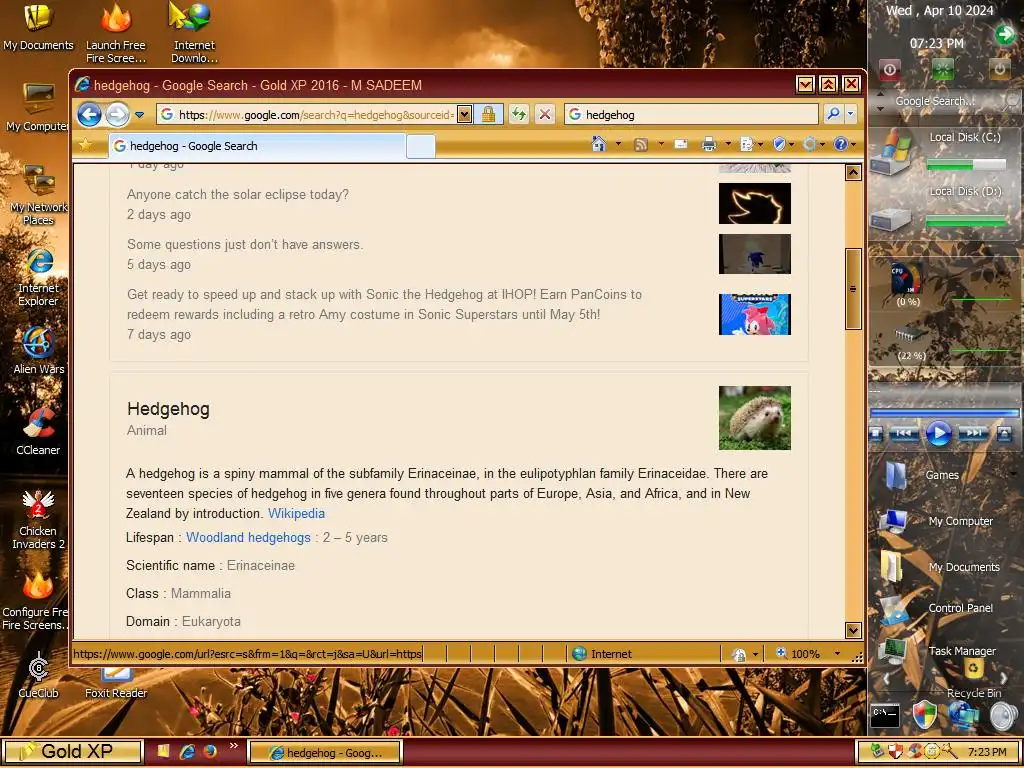Screen dimensions: 1024x768
Task: Click the page scrollbar down arrow
Action: click(x=853, y=630)
